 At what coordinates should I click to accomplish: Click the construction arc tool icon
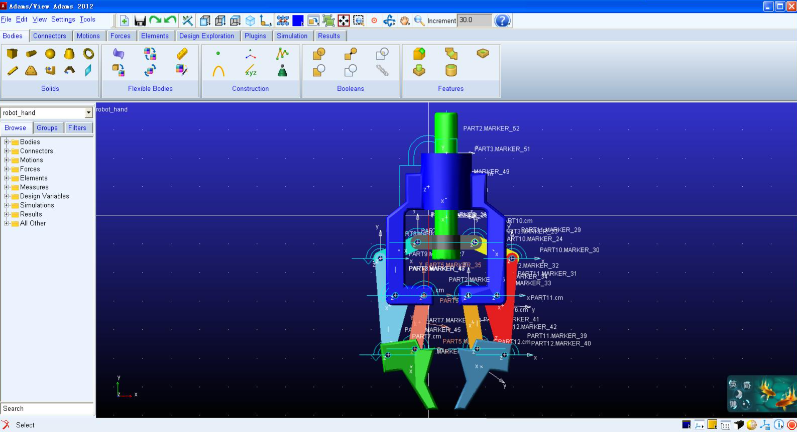tap(219, 70)
